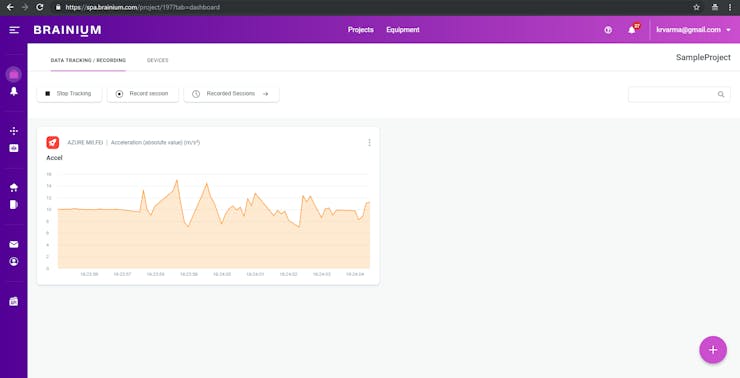Open the hamburger menu
Viewport: 740px width, 378px height.
(x=14, y=30)
